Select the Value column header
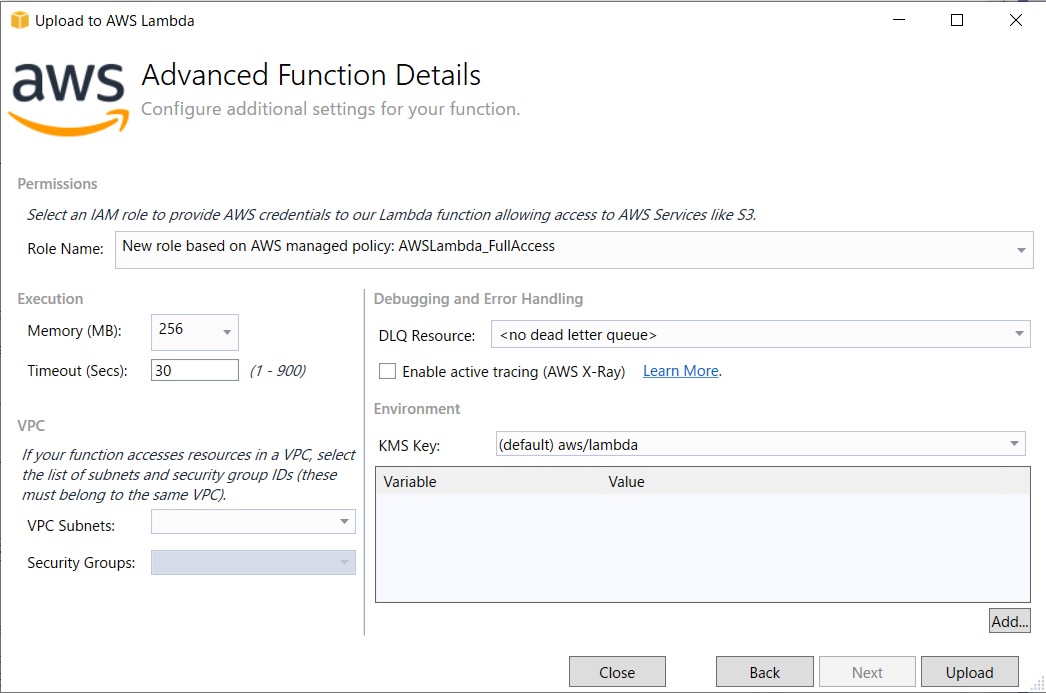Image resolution: width=1046 pixels, height=693 pixels. click(x=626, y=482)
